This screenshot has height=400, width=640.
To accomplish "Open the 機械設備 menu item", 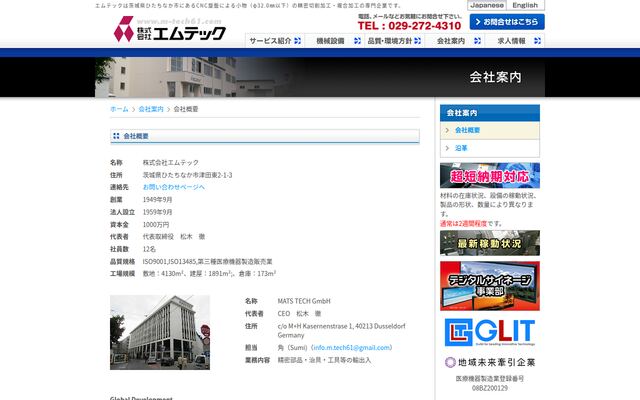I will click(x=335, y=41).
